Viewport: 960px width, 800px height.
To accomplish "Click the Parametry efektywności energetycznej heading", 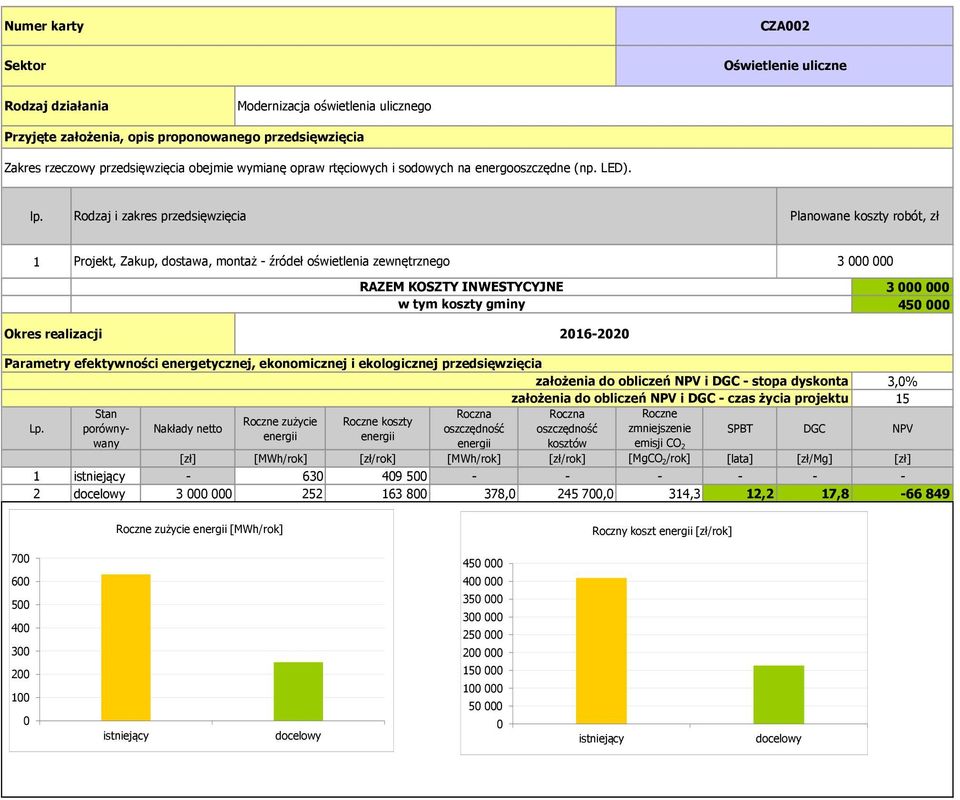I will tap(477, 364).
